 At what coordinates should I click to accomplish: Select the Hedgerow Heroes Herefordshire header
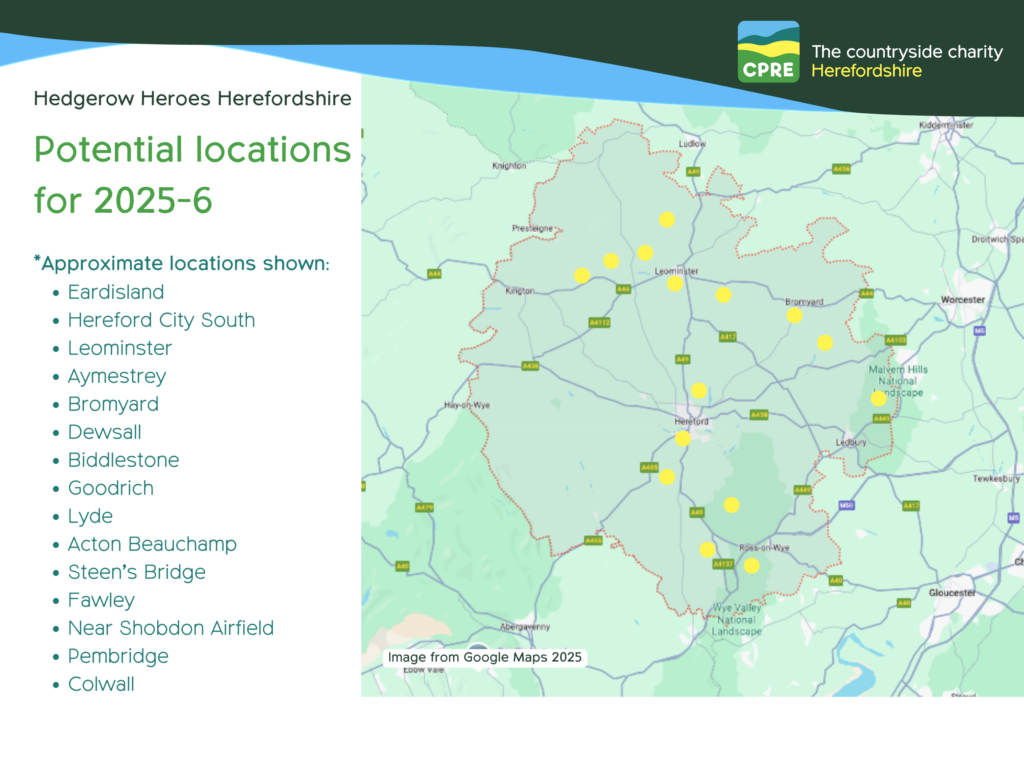[192, 99]
